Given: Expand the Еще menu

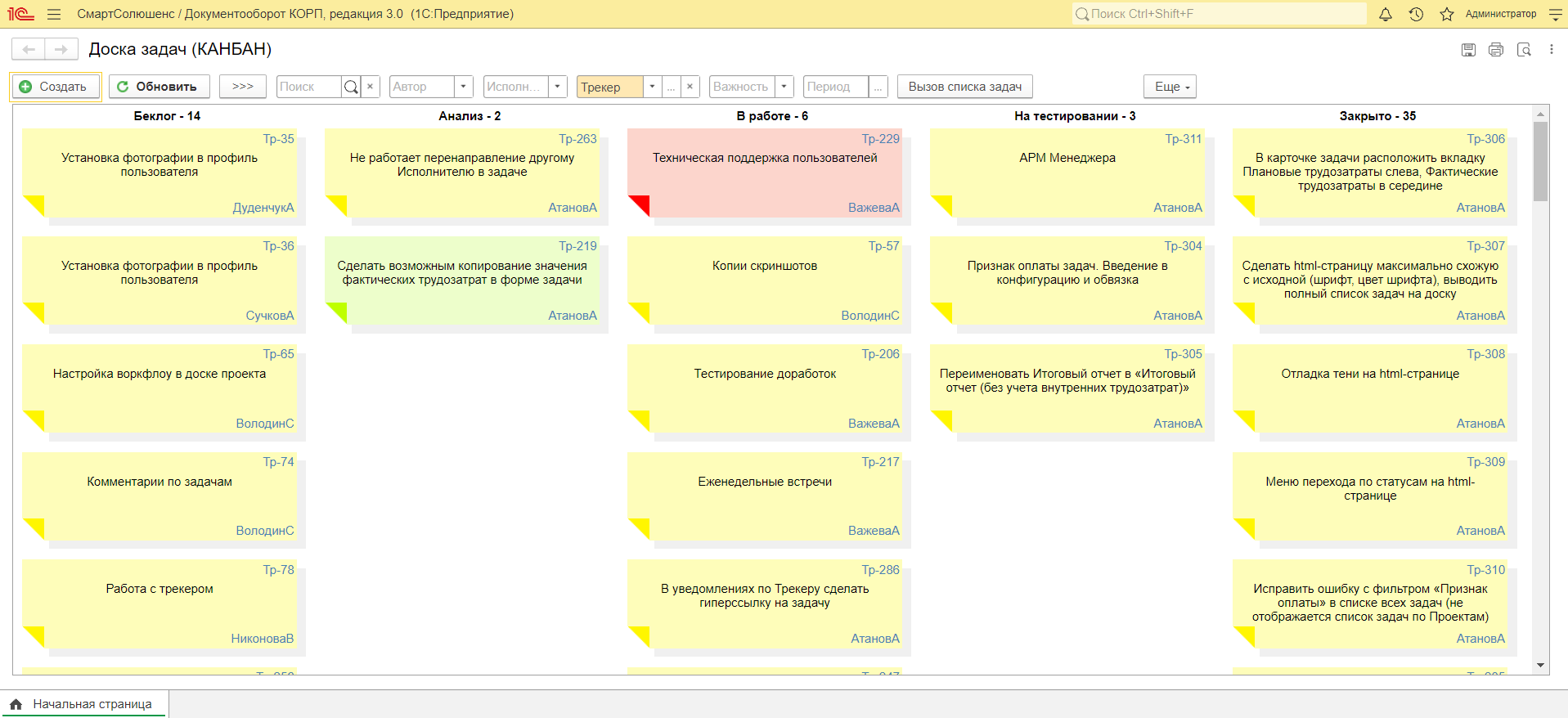Looking at the screenshot, I should click(1170, 87).
